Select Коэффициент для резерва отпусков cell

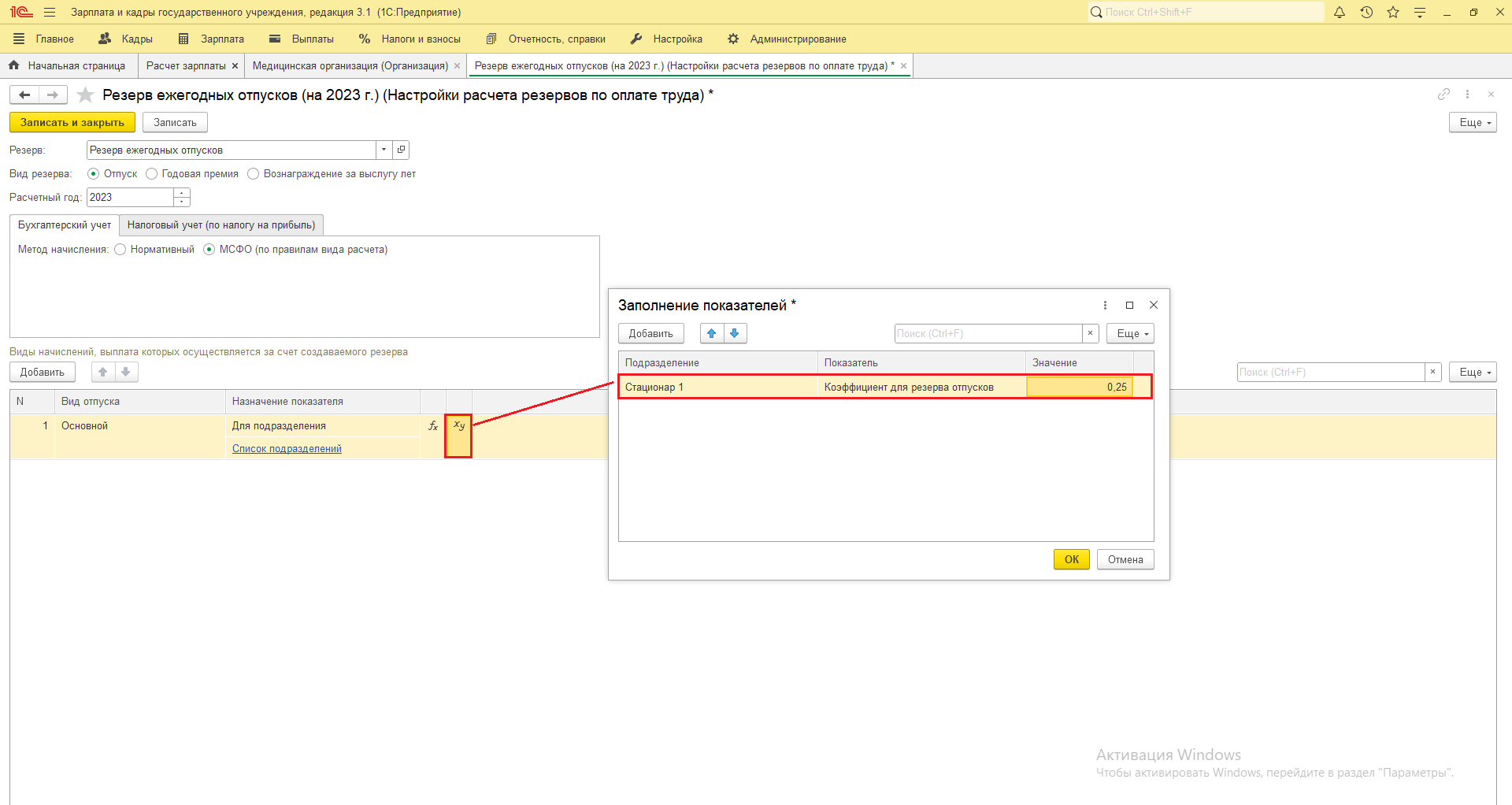922,387
